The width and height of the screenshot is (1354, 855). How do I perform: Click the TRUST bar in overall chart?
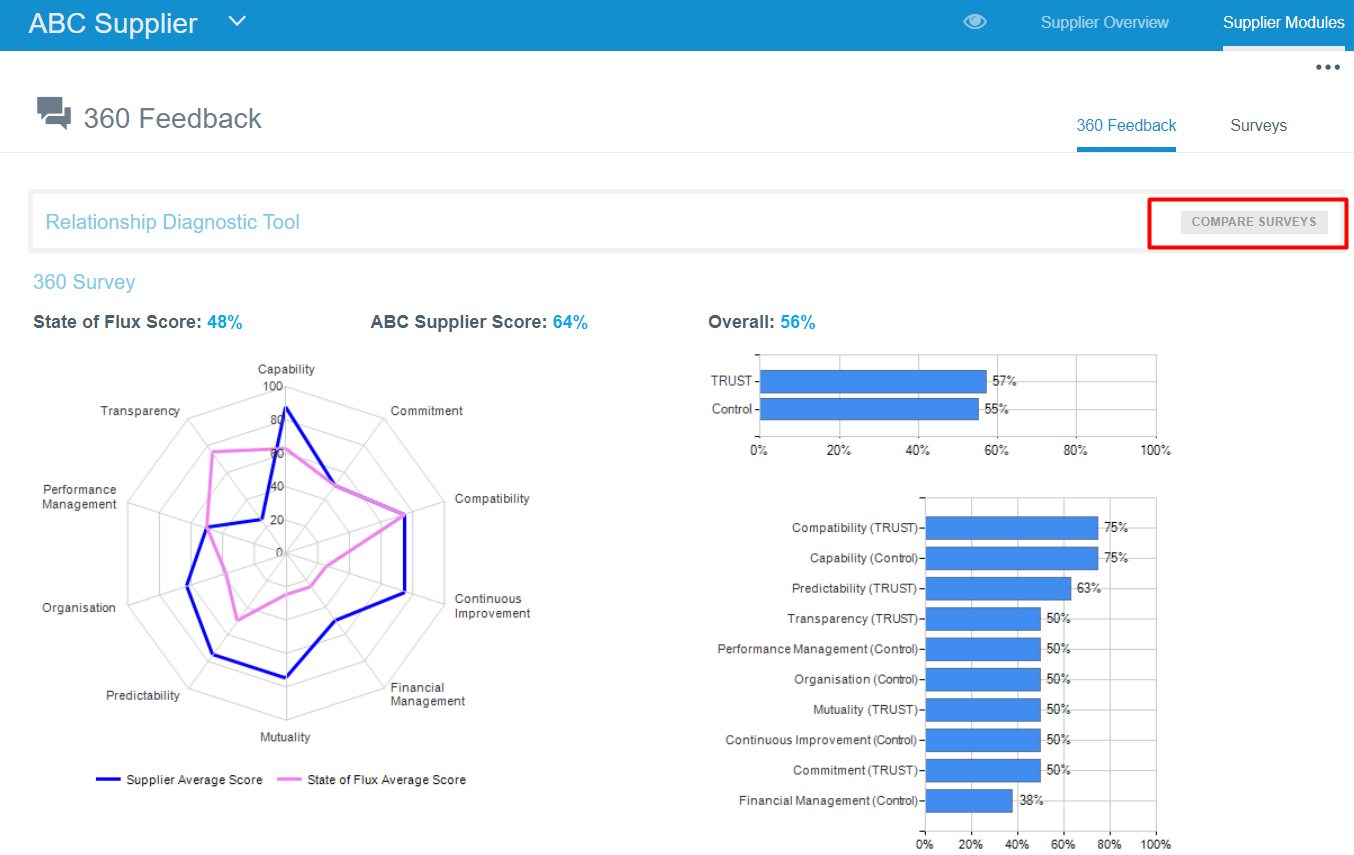tap(872, 381)
